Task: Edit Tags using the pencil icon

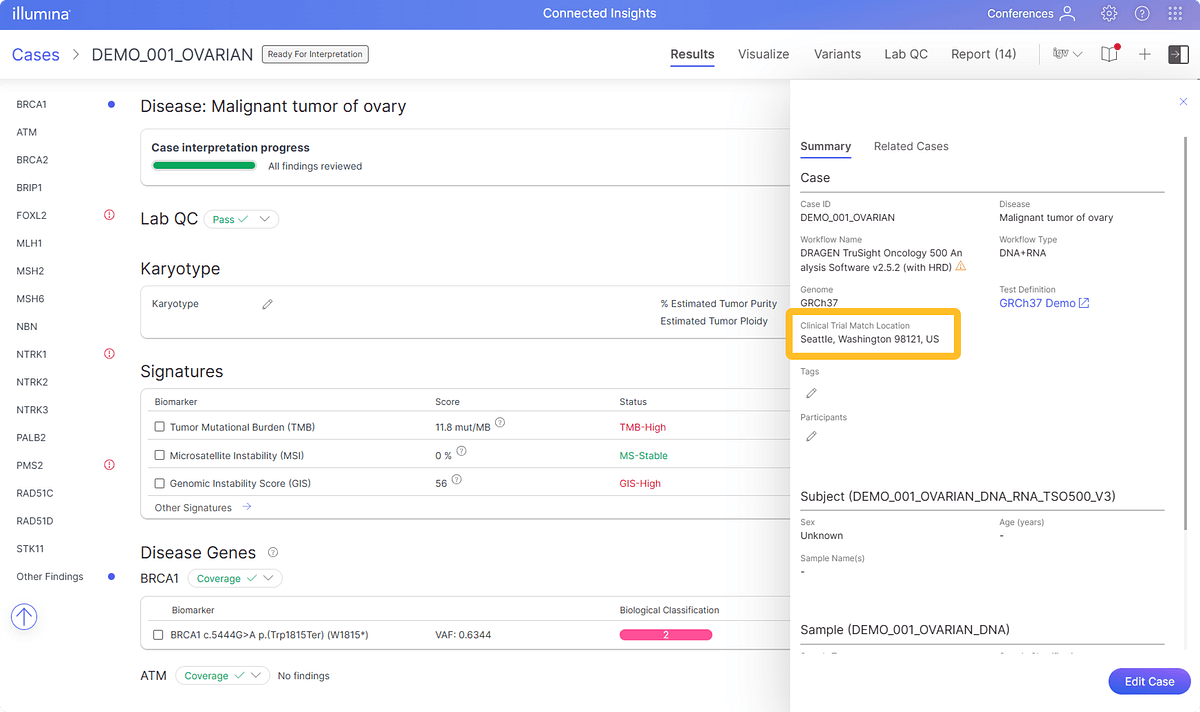Action: pyautogui.click(x=811, y=393)
